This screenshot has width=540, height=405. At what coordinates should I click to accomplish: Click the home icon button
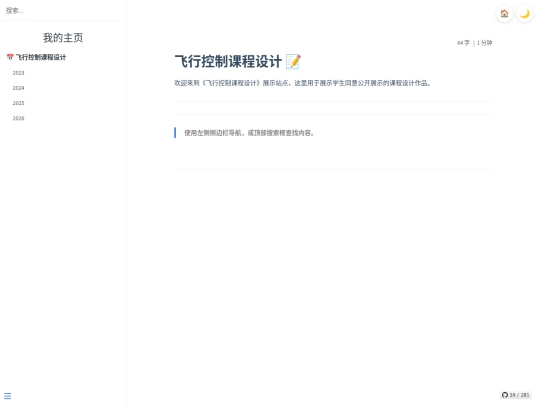(x=504, y=14)
